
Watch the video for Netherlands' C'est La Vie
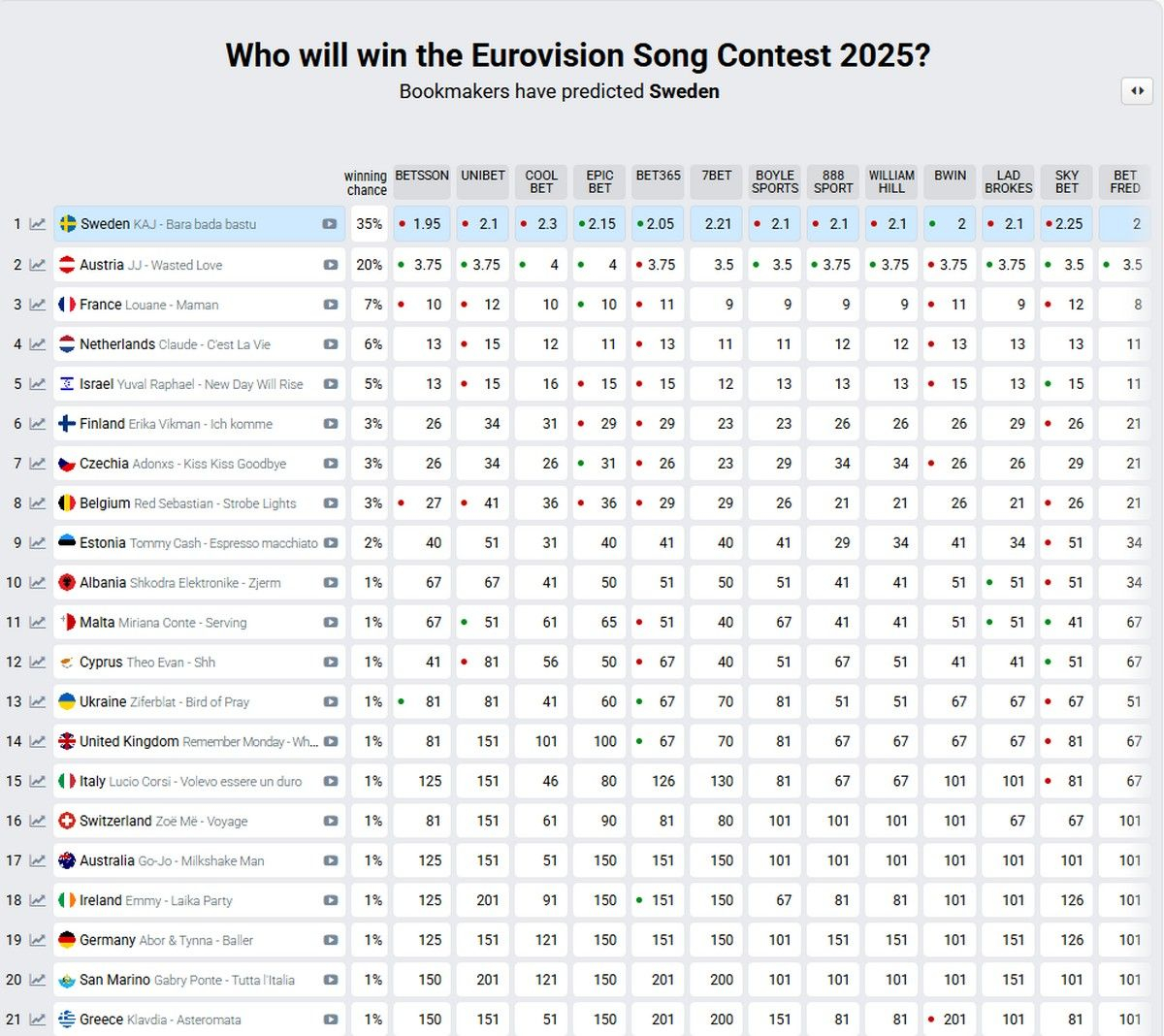coord(331,344)
